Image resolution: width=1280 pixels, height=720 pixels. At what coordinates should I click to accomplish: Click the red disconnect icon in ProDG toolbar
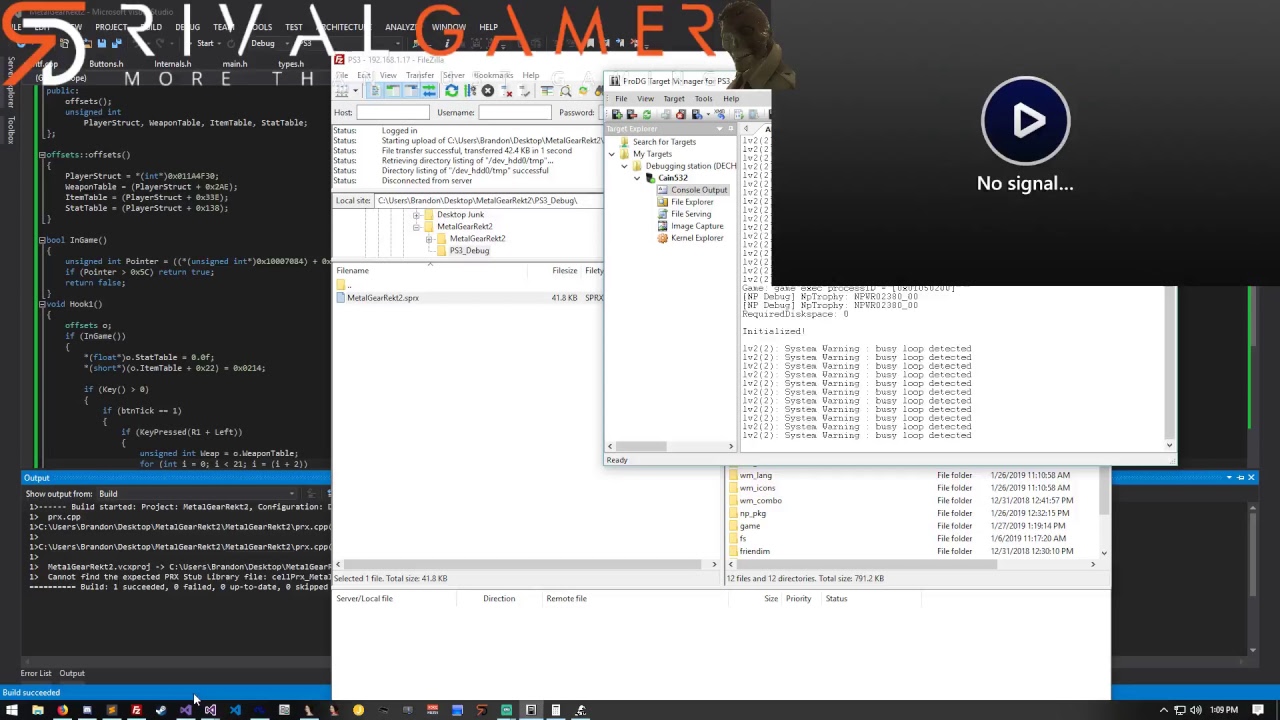[x=681, y=114]
